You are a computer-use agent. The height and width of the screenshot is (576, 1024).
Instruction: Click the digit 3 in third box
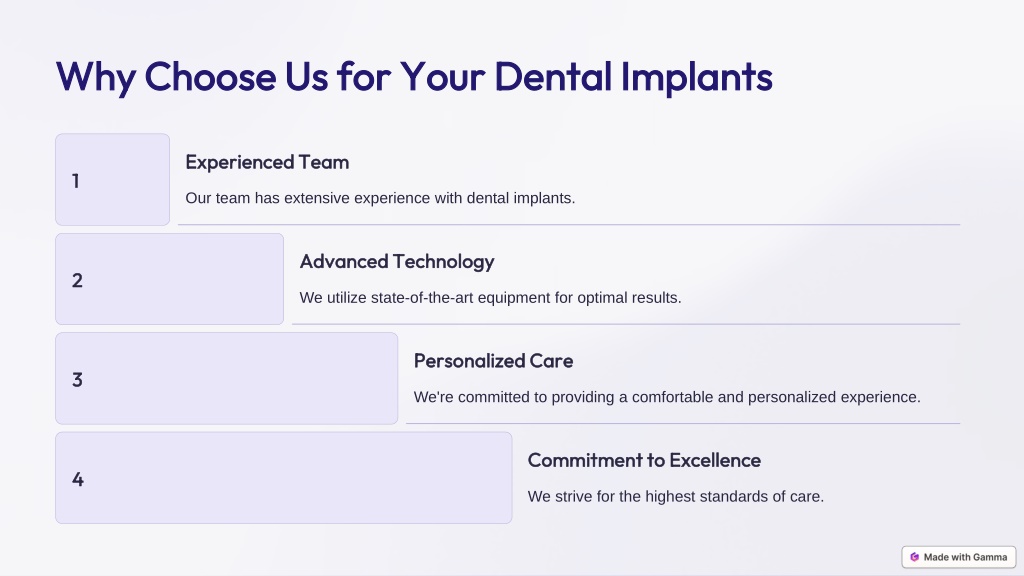tap(77, 379)
